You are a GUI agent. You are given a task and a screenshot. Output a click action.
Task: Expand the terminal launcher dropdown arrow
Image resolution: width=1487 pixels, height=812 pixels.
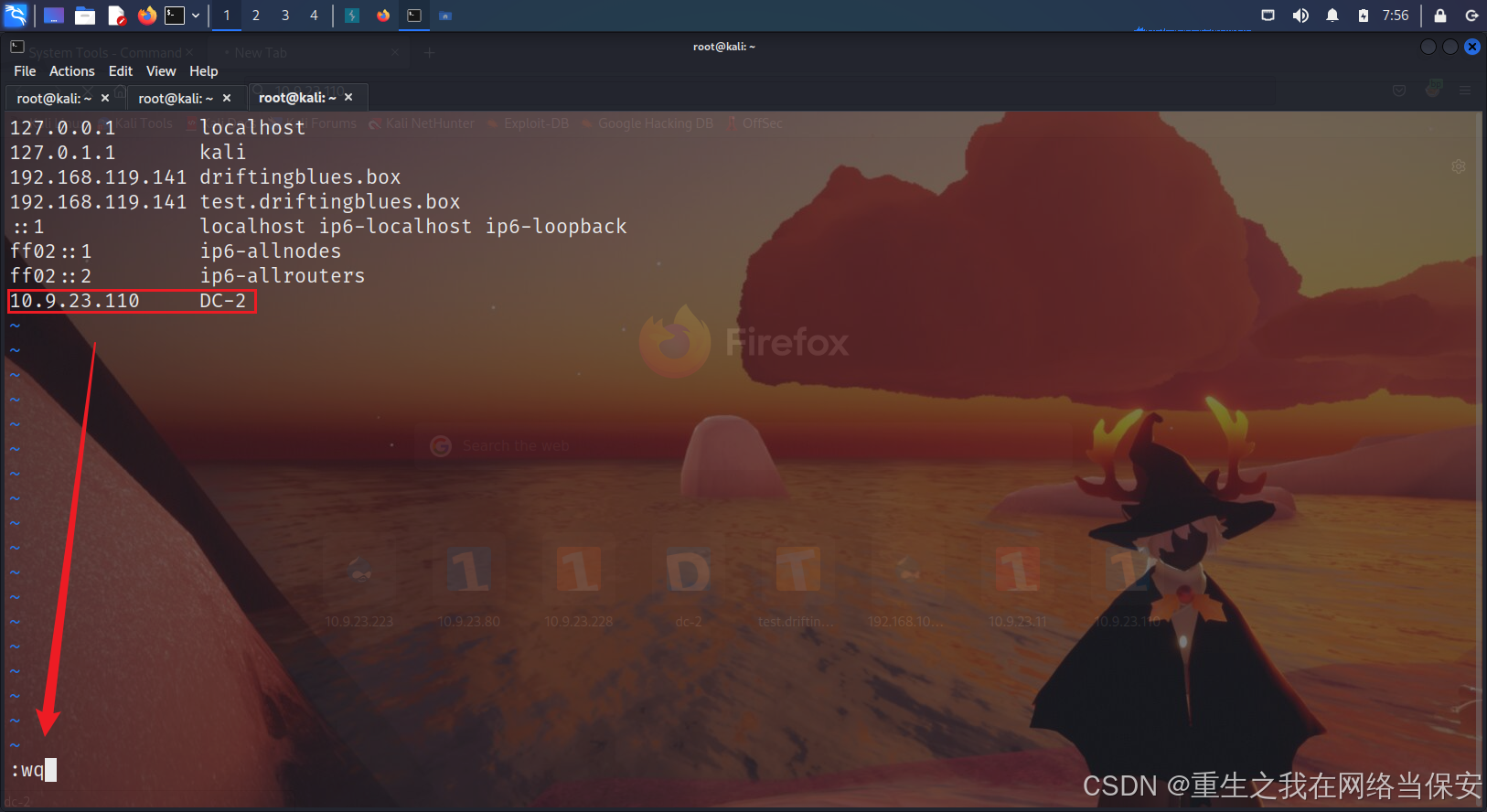[196, 16]
